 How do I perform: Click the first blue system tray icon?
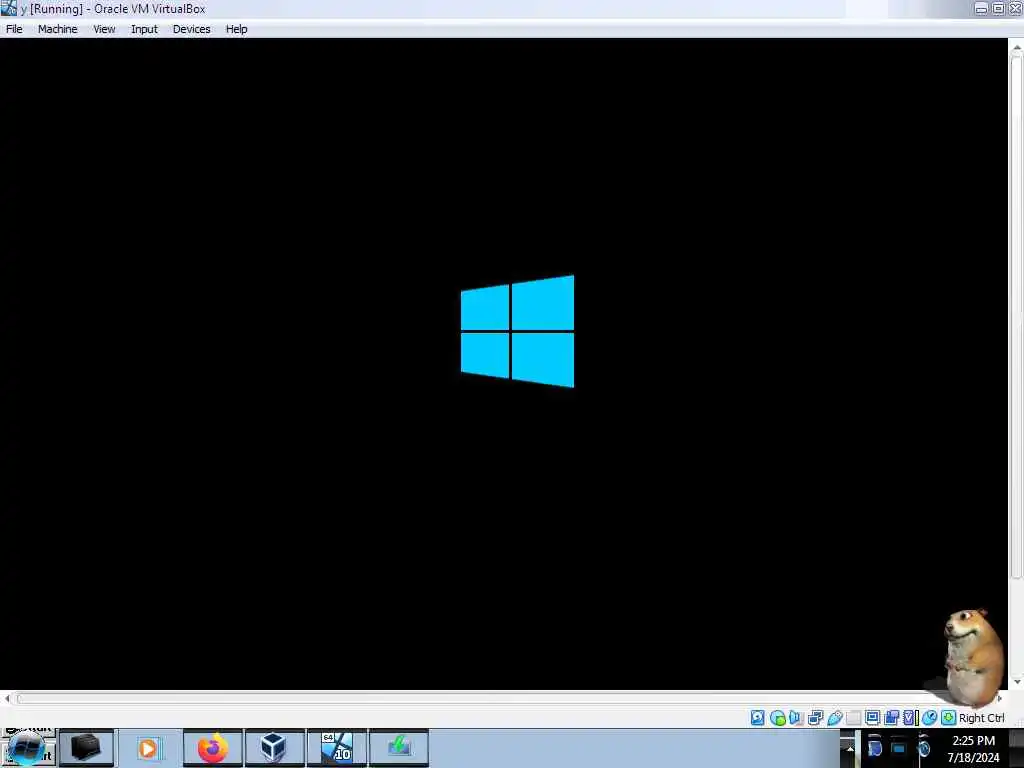tap(875, 748)
